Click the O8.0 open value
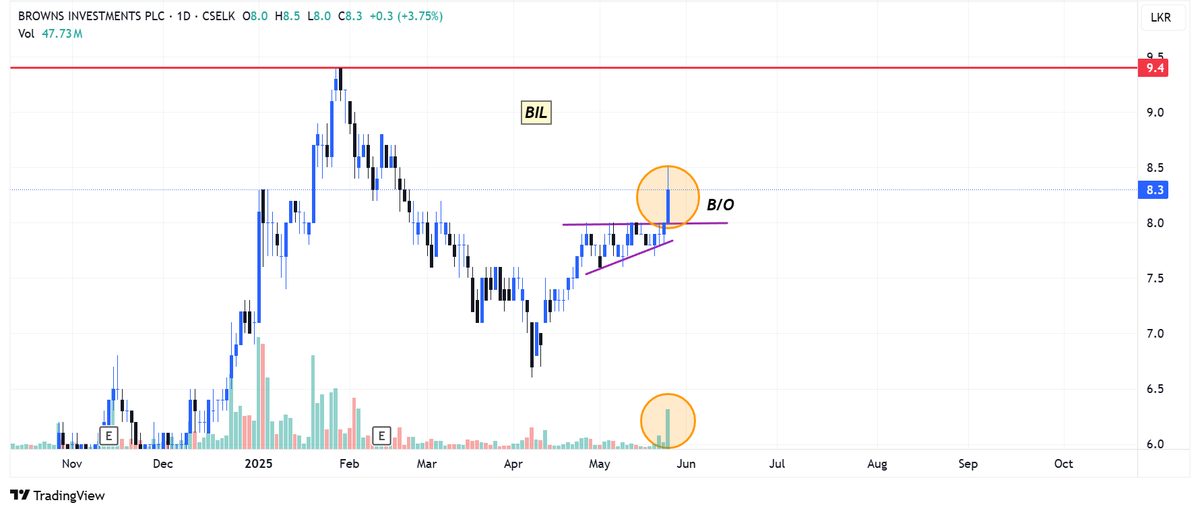Viewport: 1200px width, 513px height. click(256, 17)
